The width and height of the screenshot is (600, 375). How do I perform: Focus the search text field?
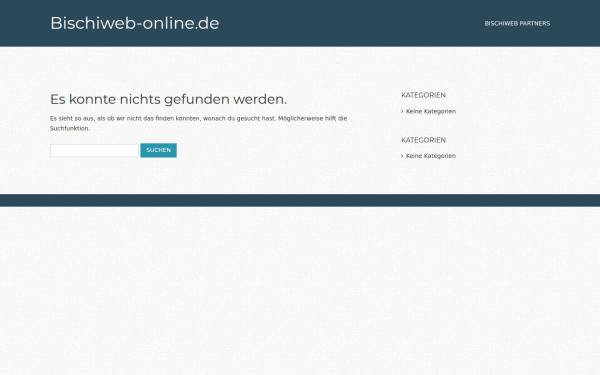[94, 150]
